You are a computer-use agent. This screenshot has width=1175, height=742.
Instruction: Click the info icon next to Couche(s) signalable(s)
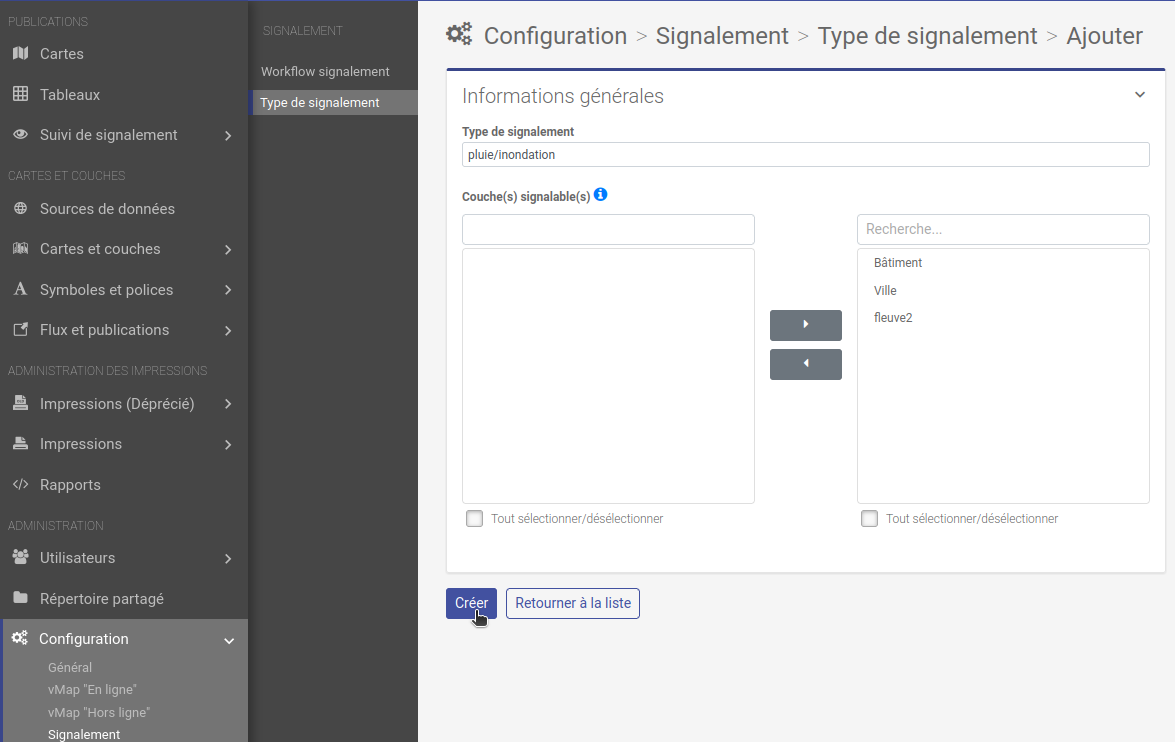600,195
